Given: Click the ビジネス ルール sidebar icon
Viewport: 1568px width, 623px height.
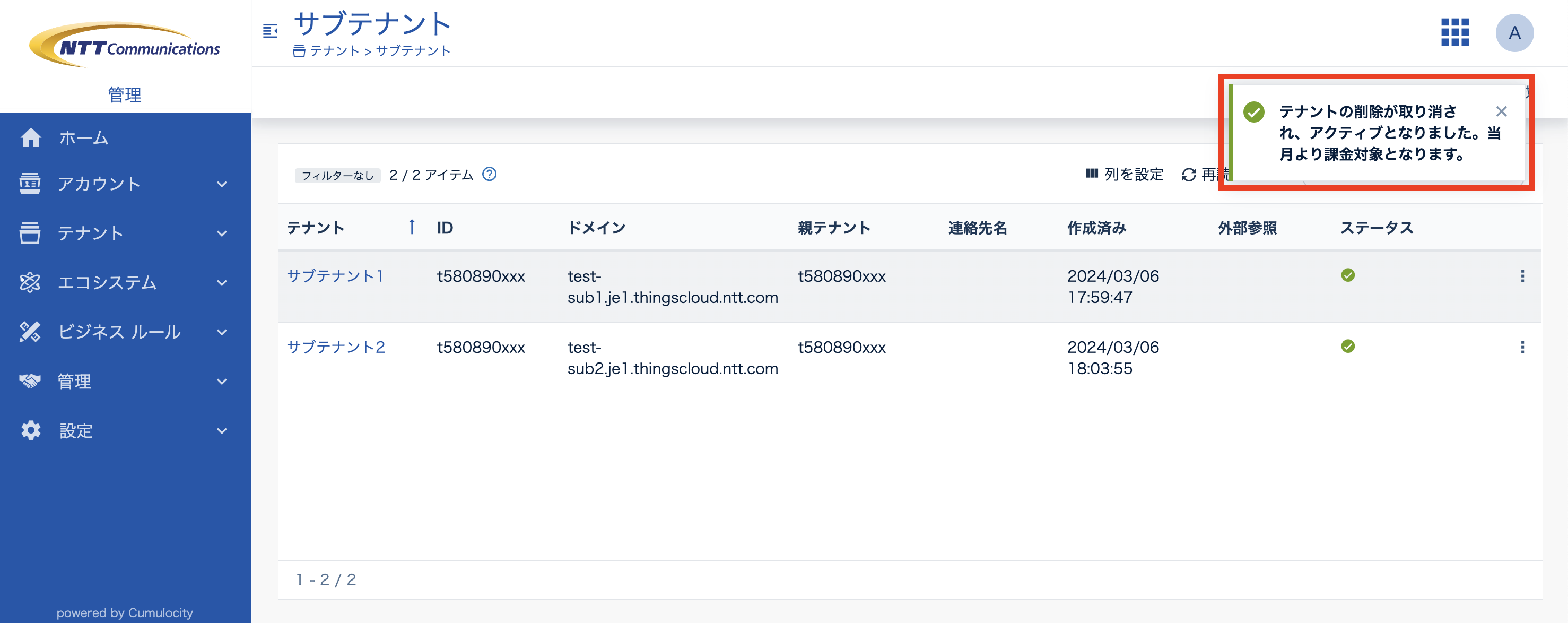Looking at the screenshot, I should click(x=30, y=332).
